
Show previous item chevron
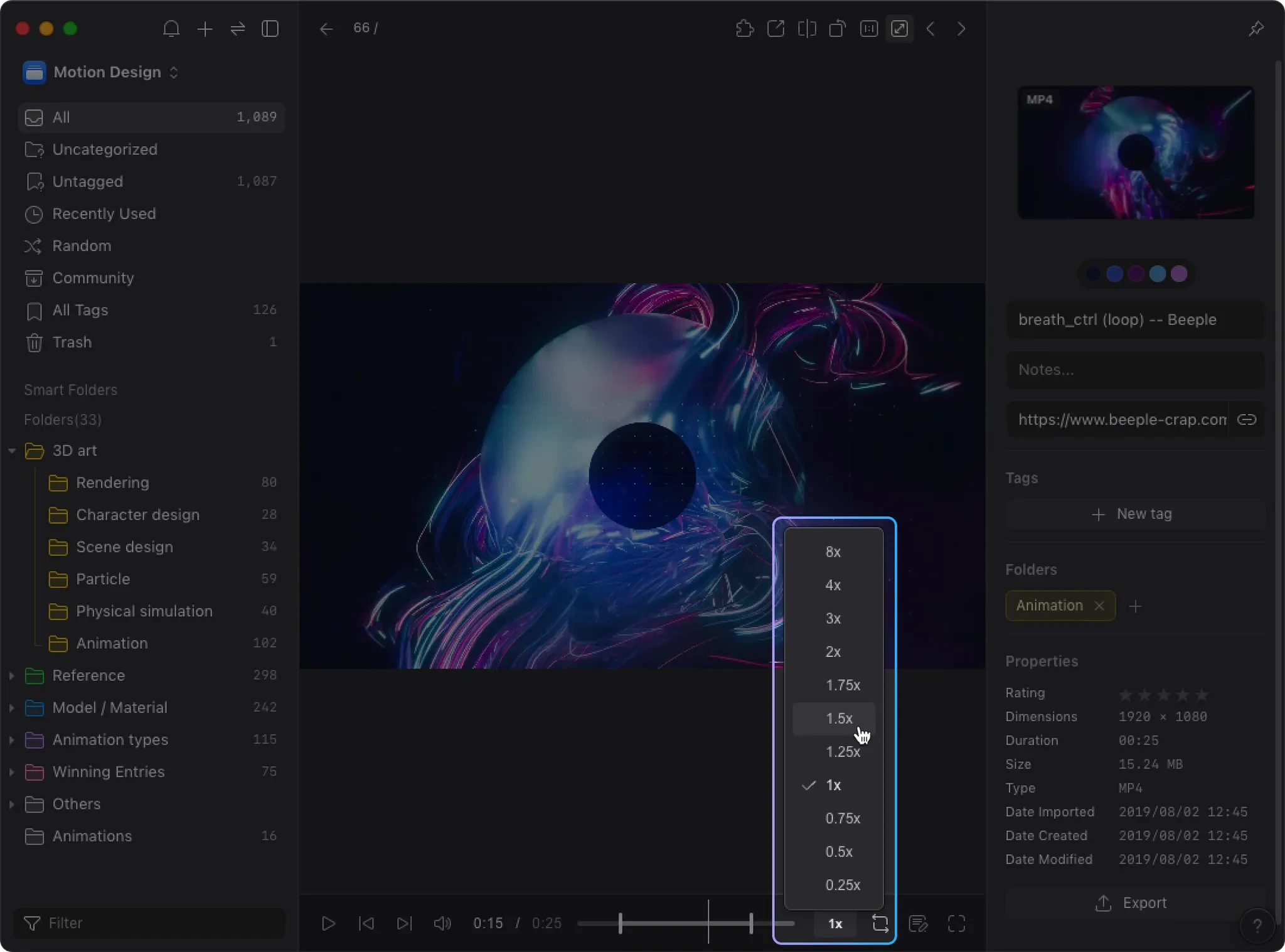(930, 29)
